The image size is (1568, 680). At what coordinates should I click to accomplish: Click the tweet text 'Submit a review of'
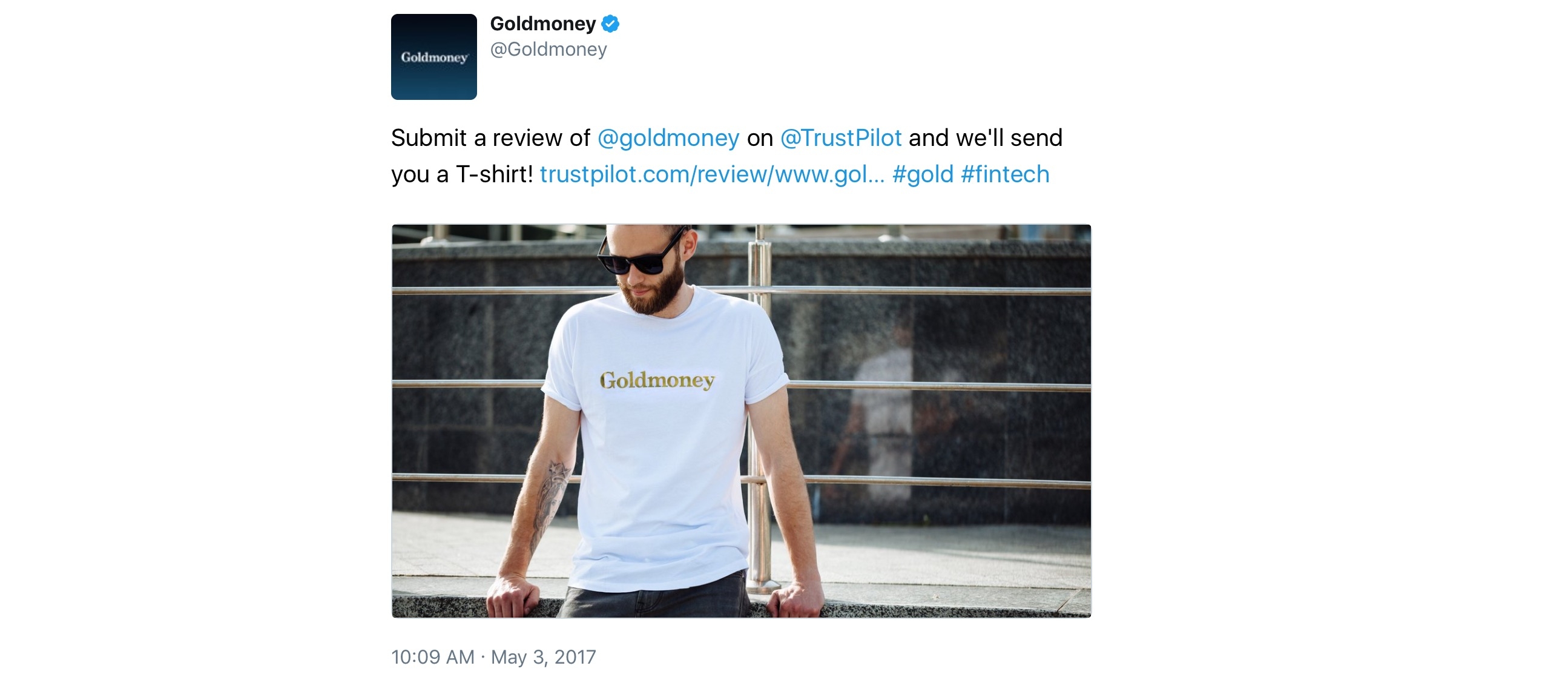click(x=490, y=138)
